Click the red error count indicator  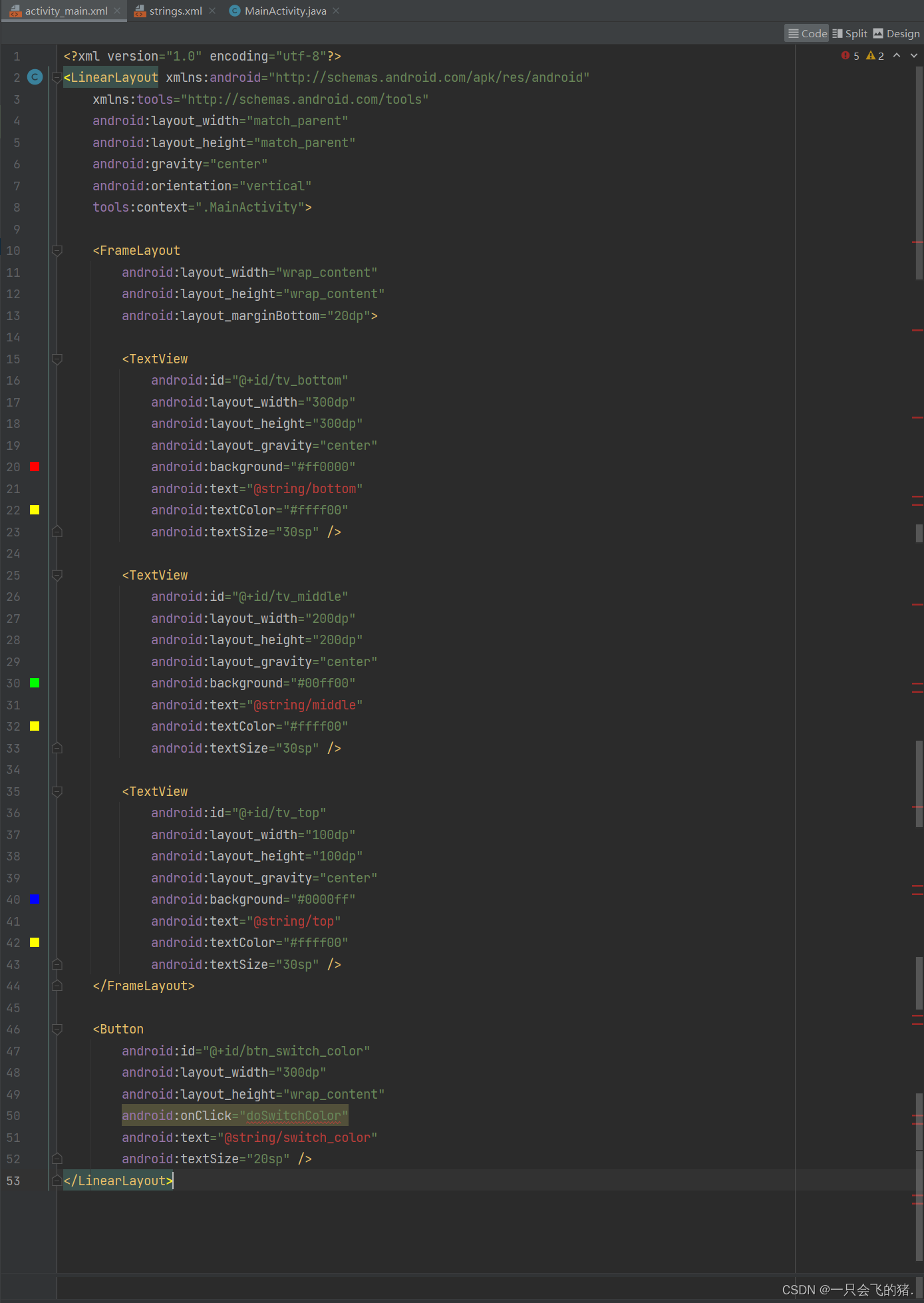pyautogui.click(x=850, y=56)
